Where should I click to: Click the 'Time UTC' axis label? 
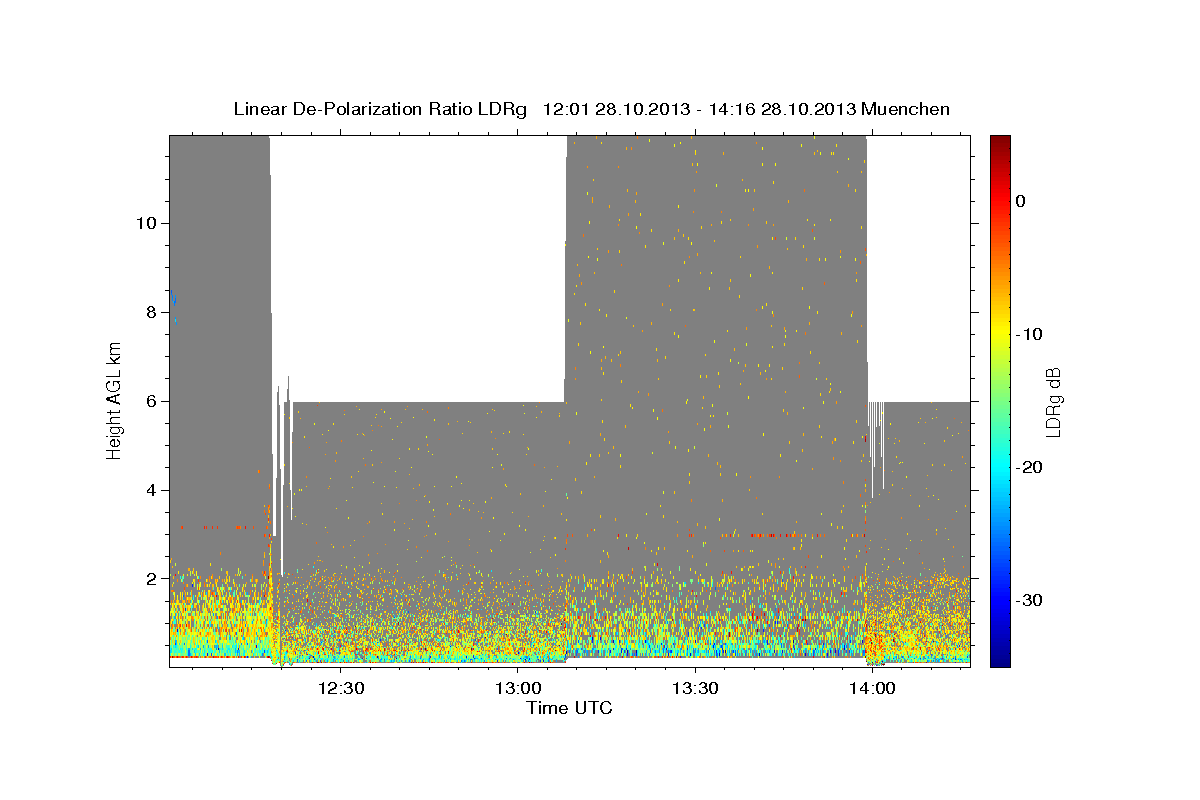point(569,708)
